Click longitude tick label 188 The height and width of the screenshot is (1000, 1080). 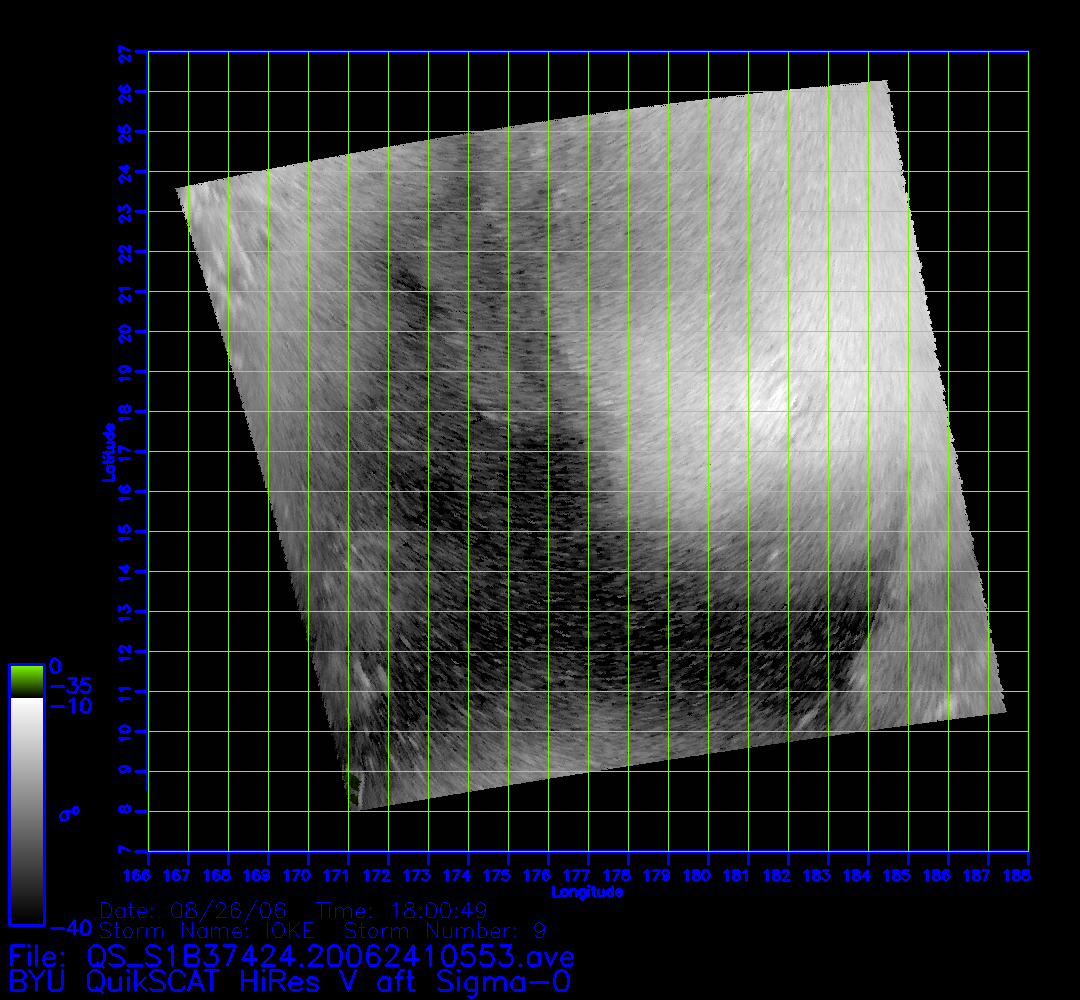point(1027,876)
